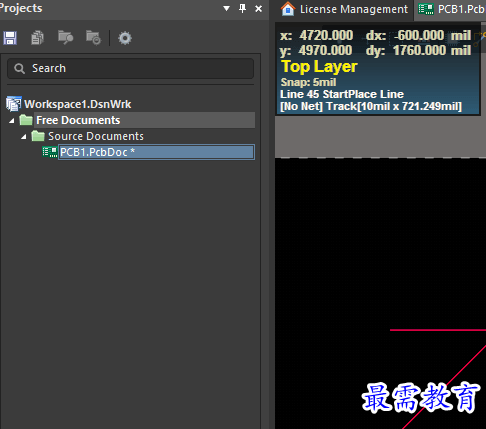Click the License Management home icon
This screenshot has height=429, width=486.
tap(288, 9)
